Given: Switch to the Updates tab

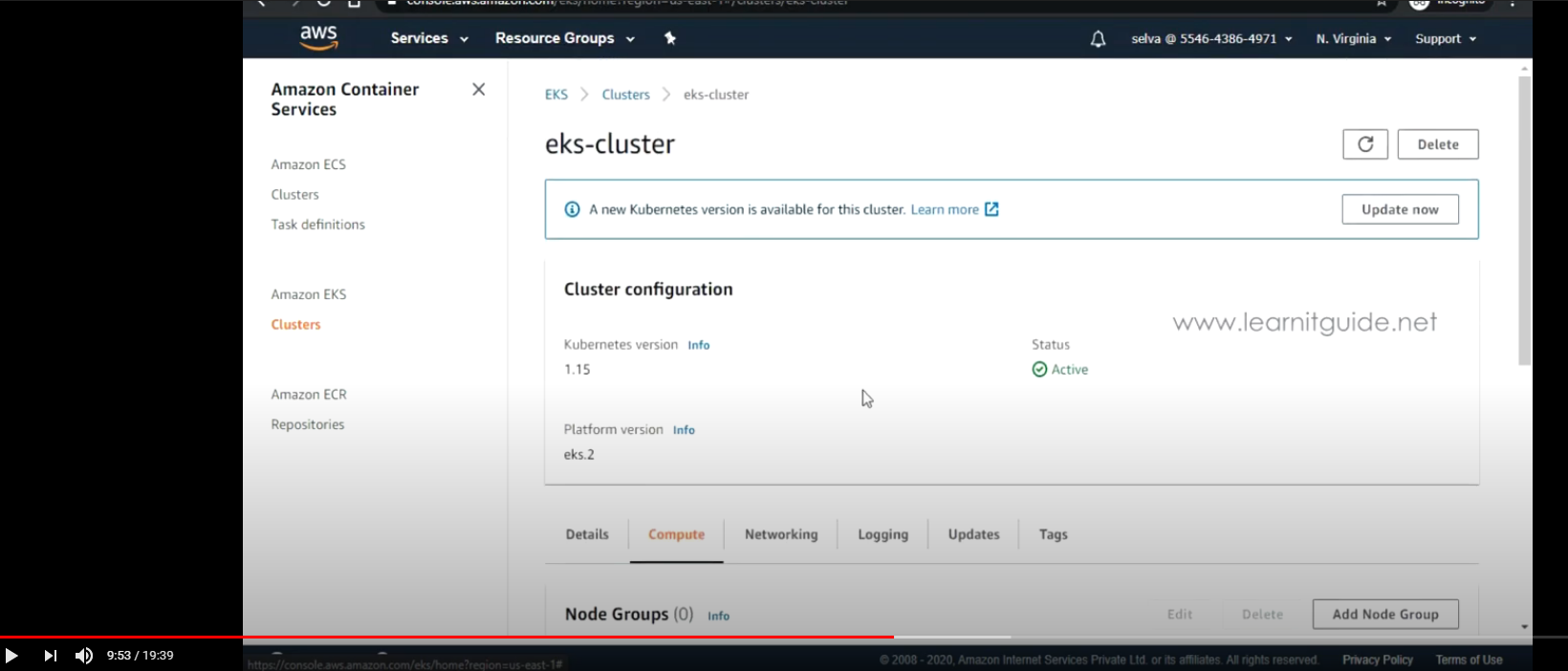Looking at the screenshot, I should (x=973, y=534).
